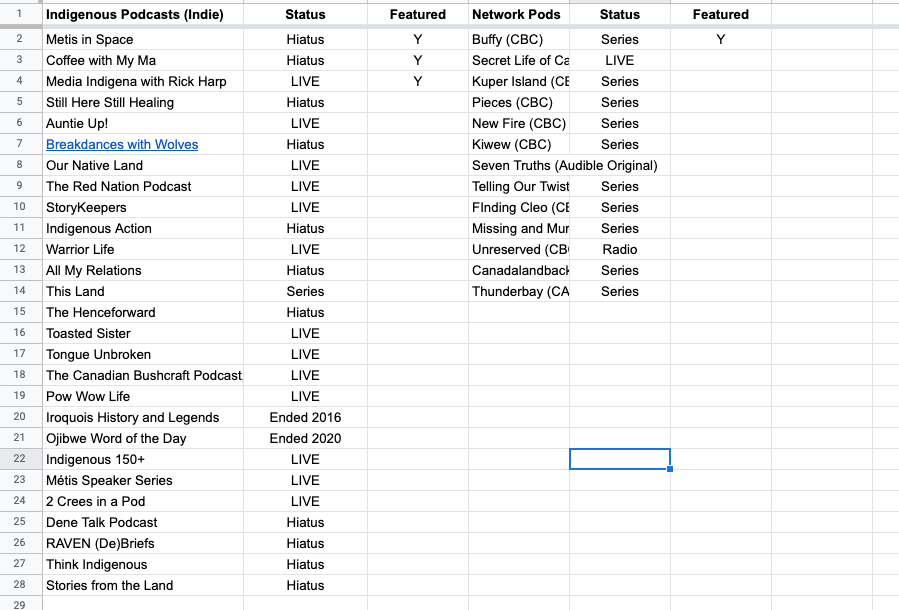Select the cell 'Pieces (CBC)'

[x=519, y=103]
